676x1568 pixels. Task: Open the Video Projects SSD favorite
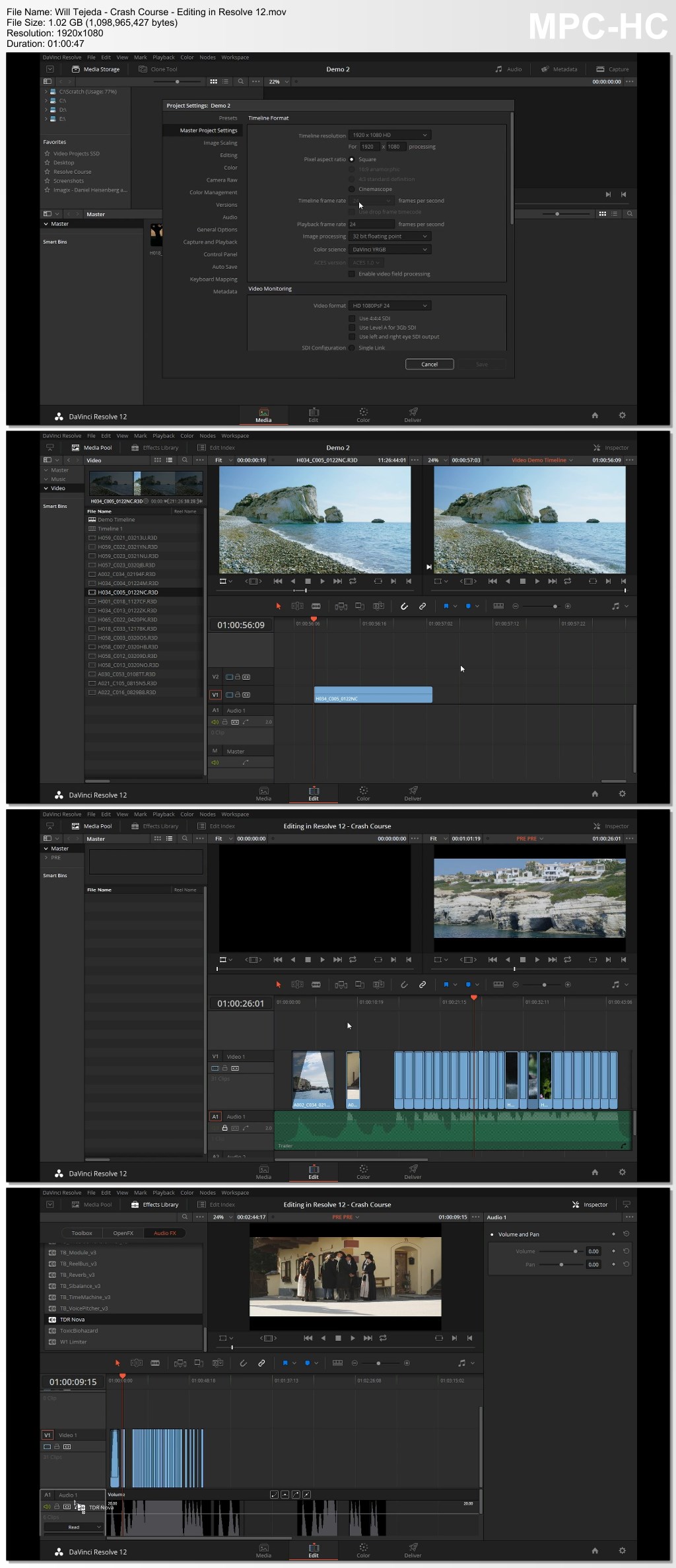pyautogui.click(x=76, y=154)
